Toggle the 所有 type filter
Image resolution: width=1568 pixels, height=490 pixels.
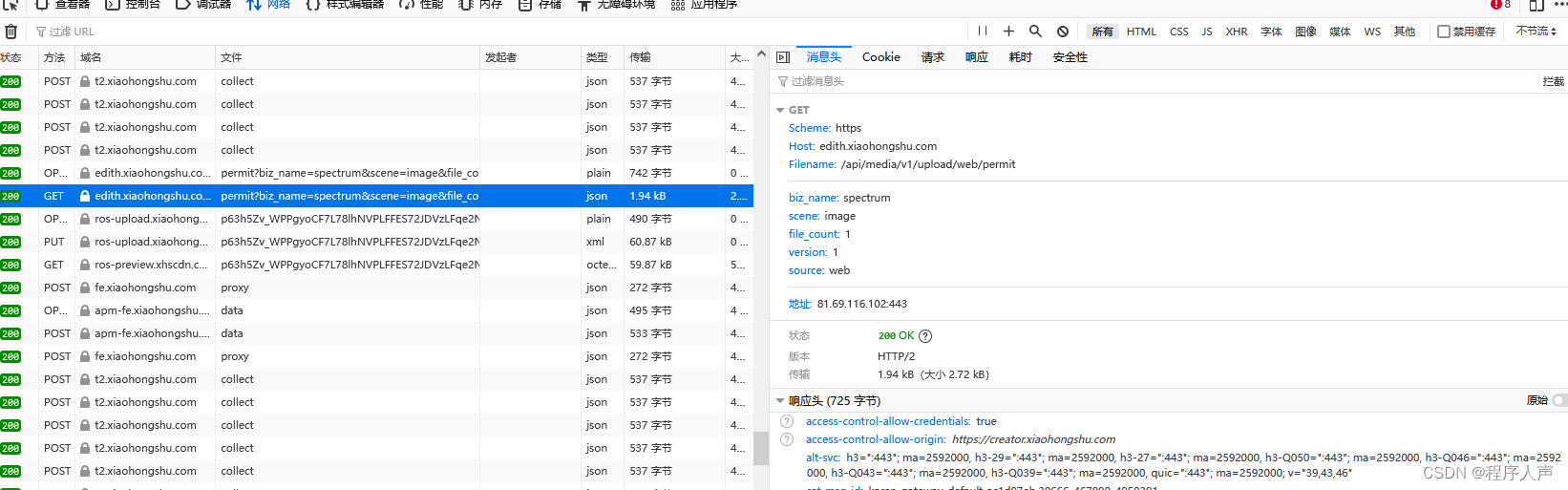pyautogui.click(x=1102, y=32)
